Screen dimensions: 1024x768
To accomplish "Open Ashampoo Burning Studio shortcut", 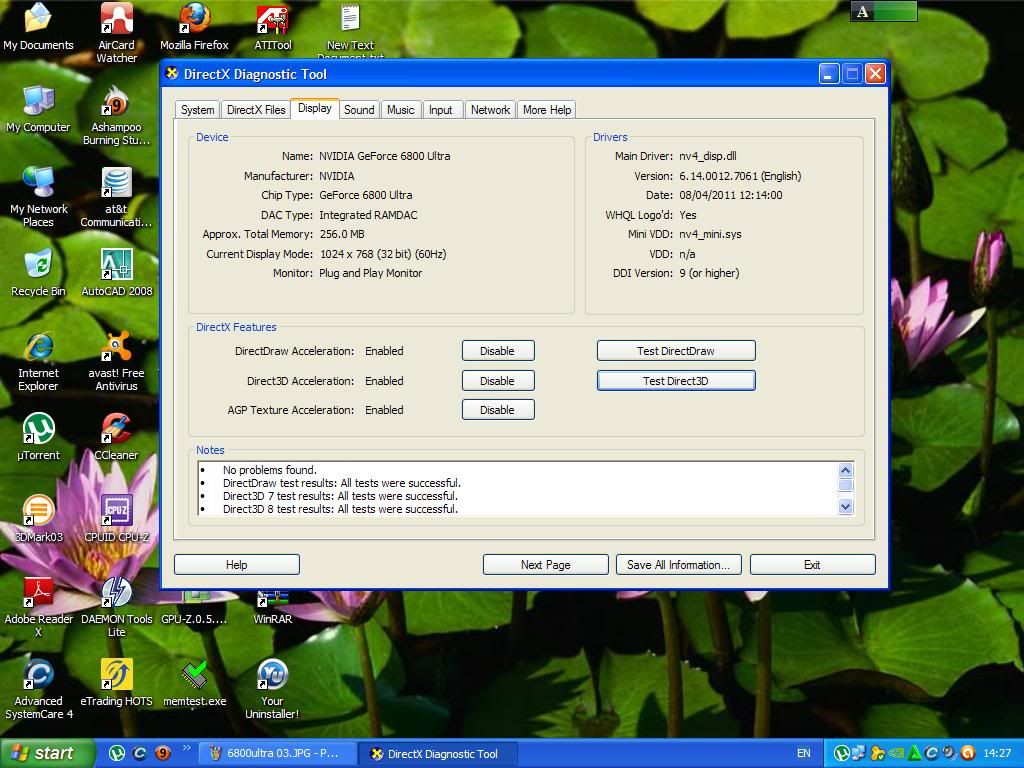I will [116, 115].
